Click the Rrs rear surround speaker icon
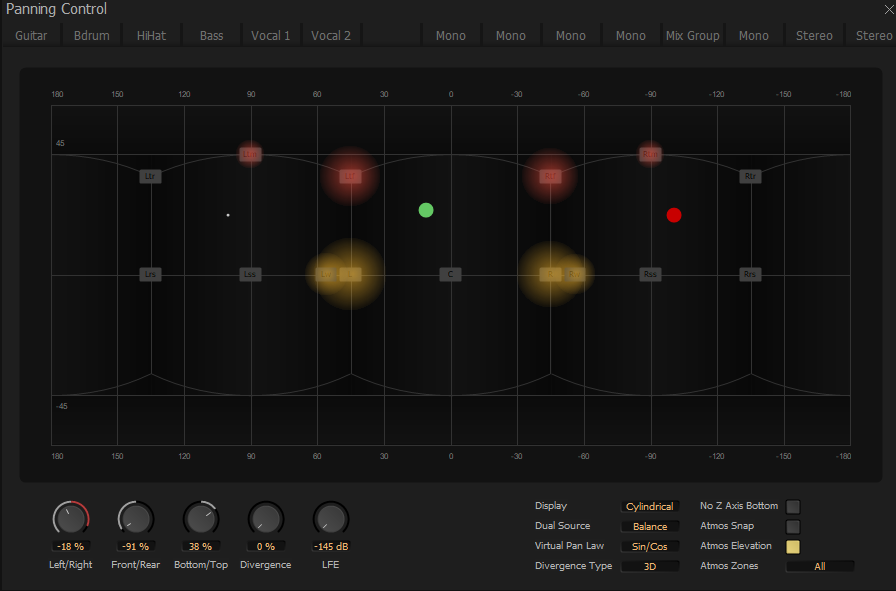Screen dimensions: 896x591 (x=749, y=273)
